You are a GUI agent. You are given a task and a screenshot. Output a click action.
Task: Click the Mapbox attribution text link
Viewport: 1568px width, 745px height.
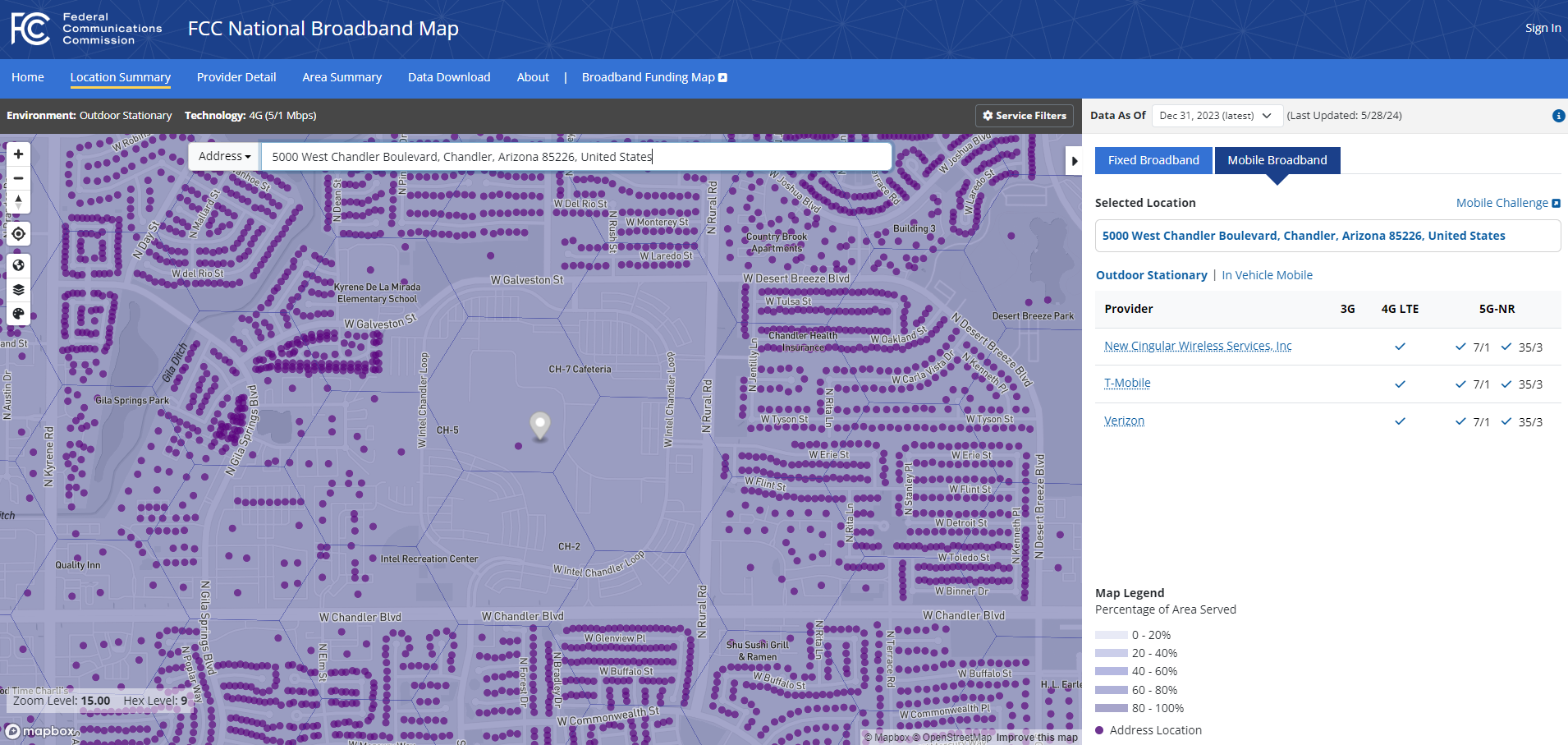pyautogui.click(x=887, y=738)
